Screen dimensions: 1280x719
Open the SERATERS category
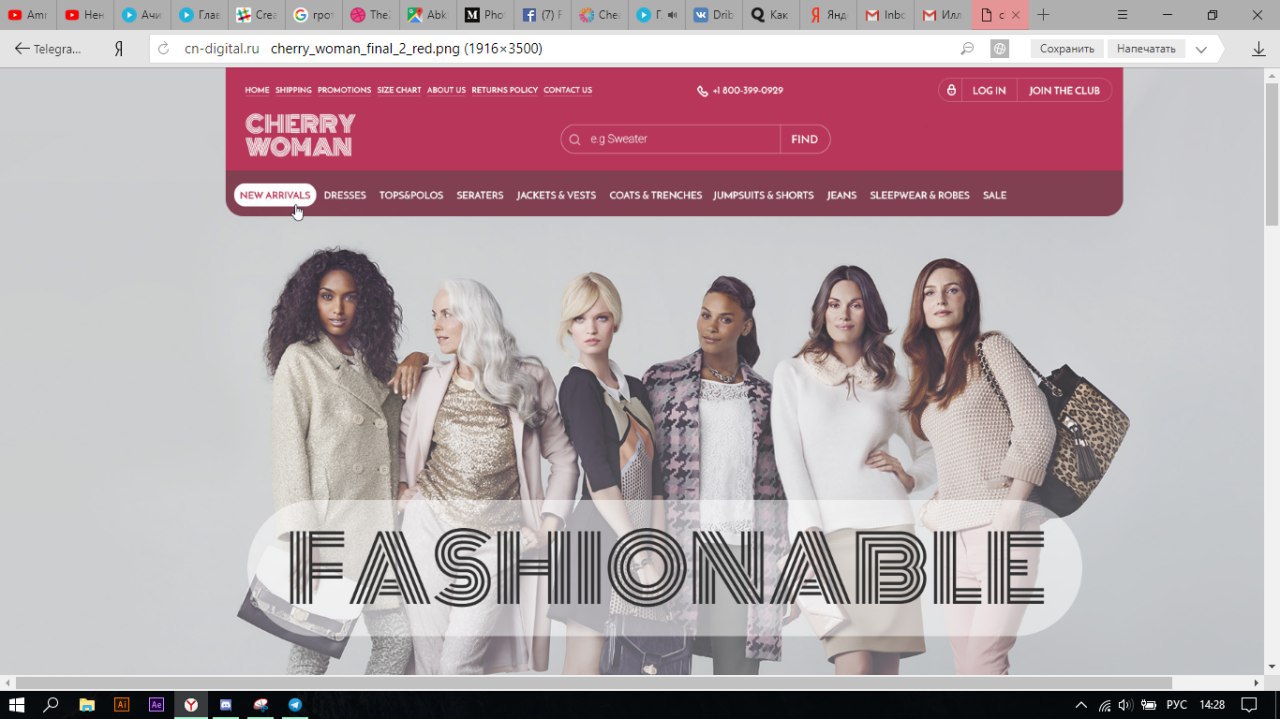pos(480,195)
